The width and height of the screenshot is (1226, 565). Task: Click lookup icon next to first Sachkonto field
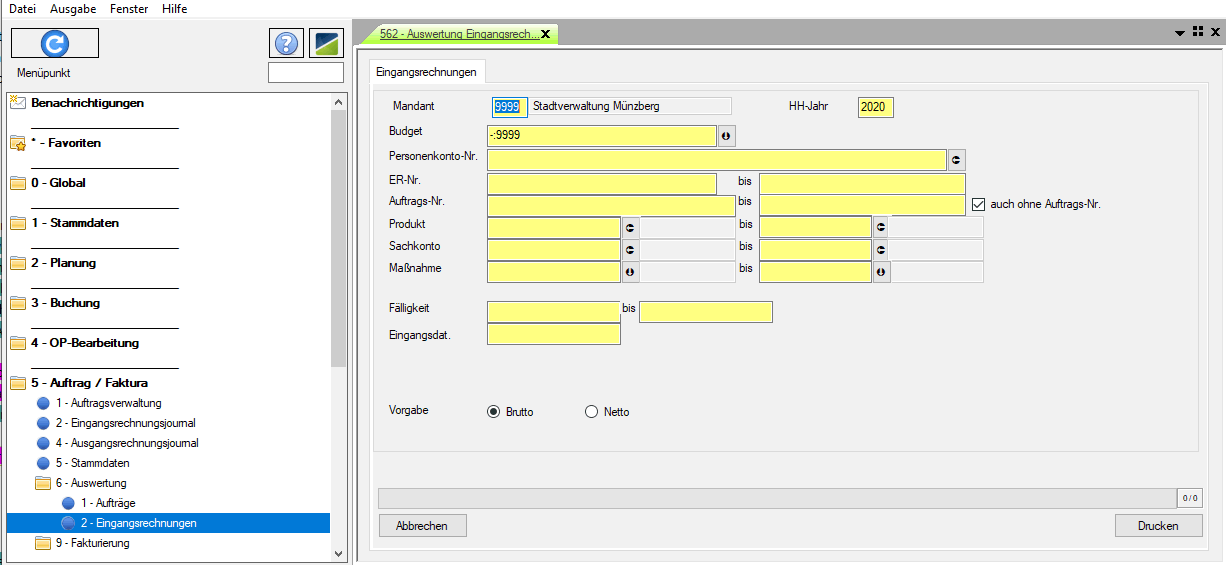(x=630, y=249)
